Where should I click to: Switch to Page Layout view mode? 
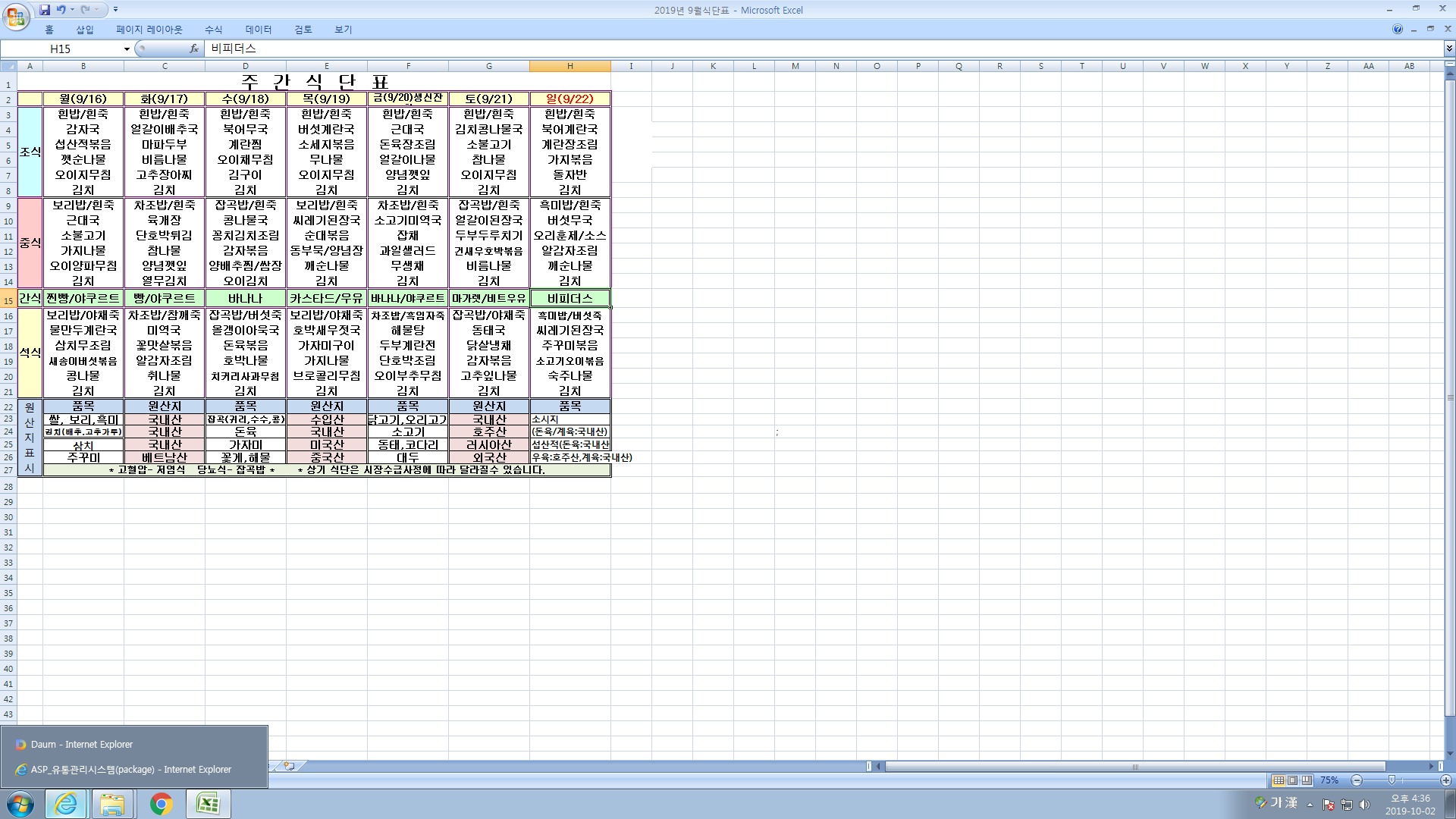(x=1292, y=780)
